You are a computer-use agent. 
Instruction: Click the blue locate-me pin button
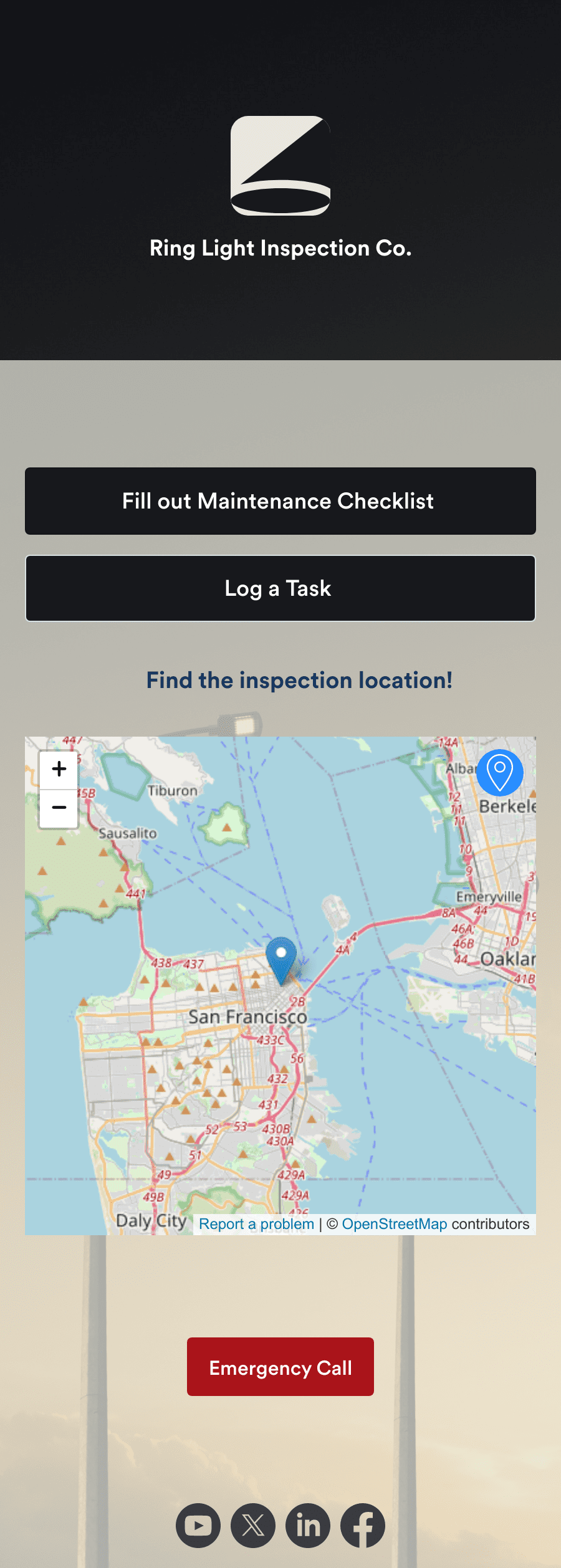(x=500, y=773)
